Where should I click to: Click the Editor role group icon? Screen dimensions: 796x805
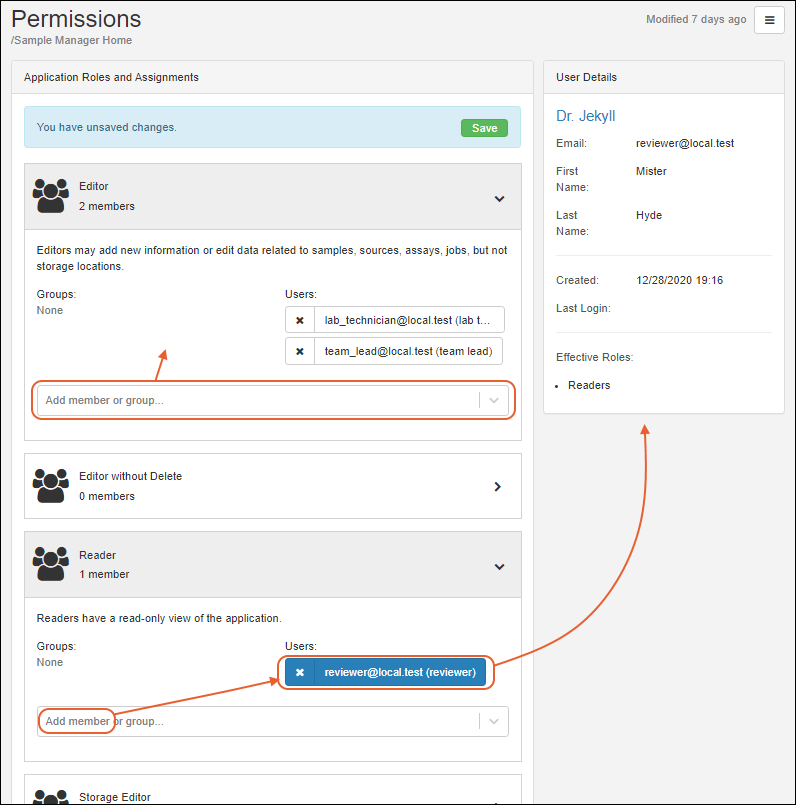[x=50, y=196]
